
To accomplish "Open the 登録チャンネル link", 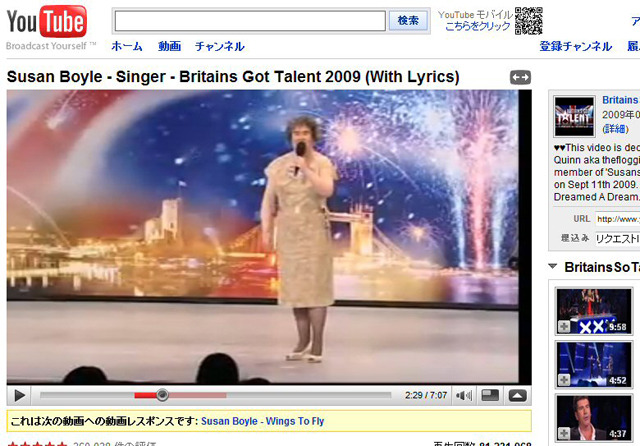I will [x=575, y=46].
